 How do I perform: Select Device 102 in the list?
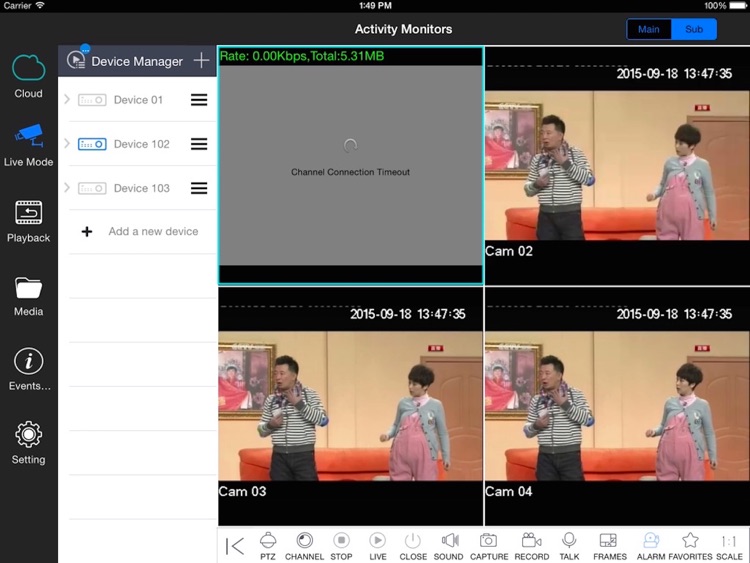(138, 144)
